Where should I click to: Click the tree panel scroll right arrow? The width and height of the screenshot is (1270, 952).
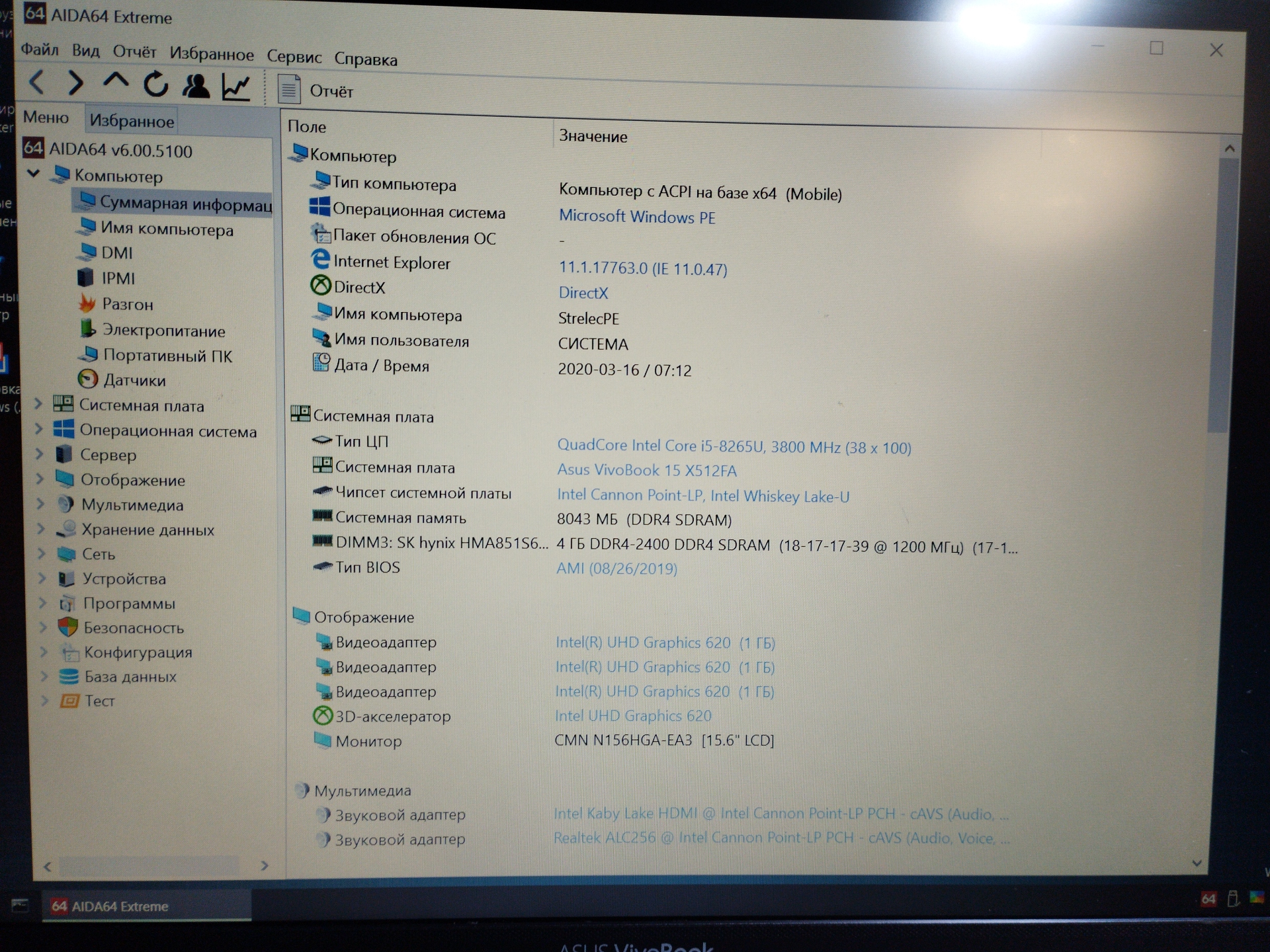[x=265, y=865]
